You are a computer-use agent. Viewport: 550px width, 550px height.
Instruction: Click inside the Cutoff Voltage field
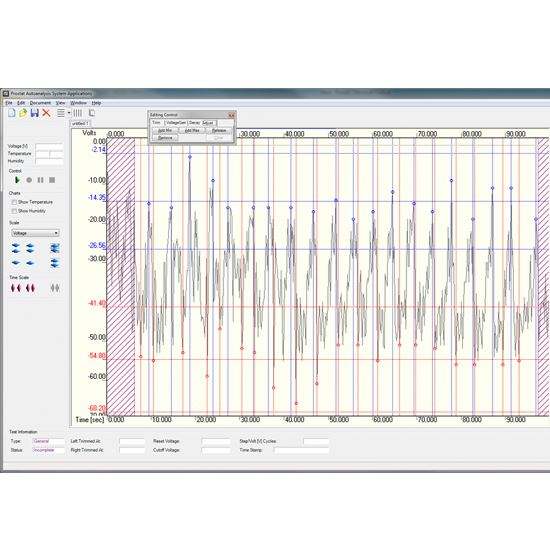[216, 450]
